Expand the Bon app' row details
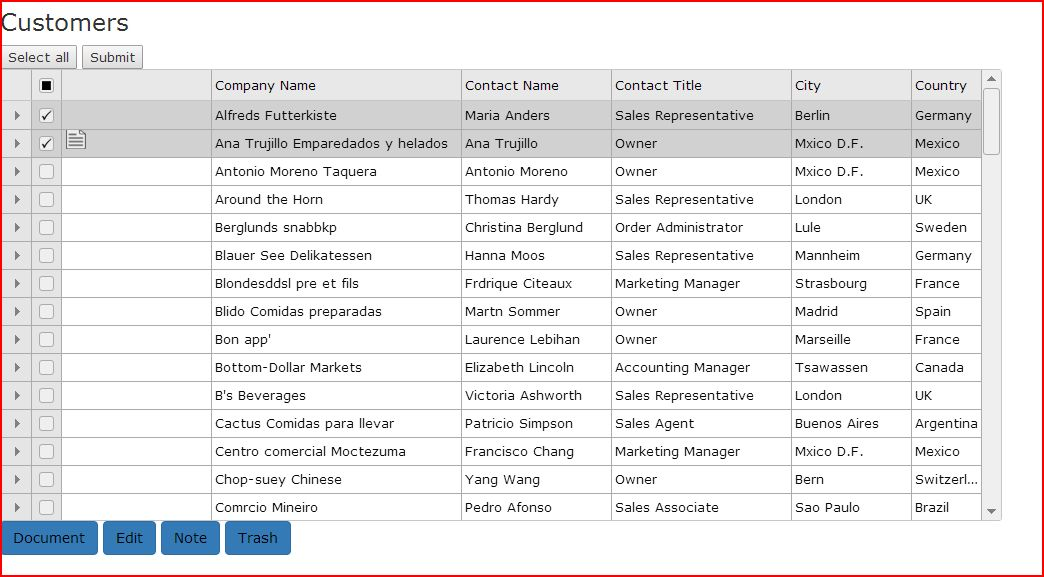The width and height of the screenshot is (1044, 577). coord(17,340)
